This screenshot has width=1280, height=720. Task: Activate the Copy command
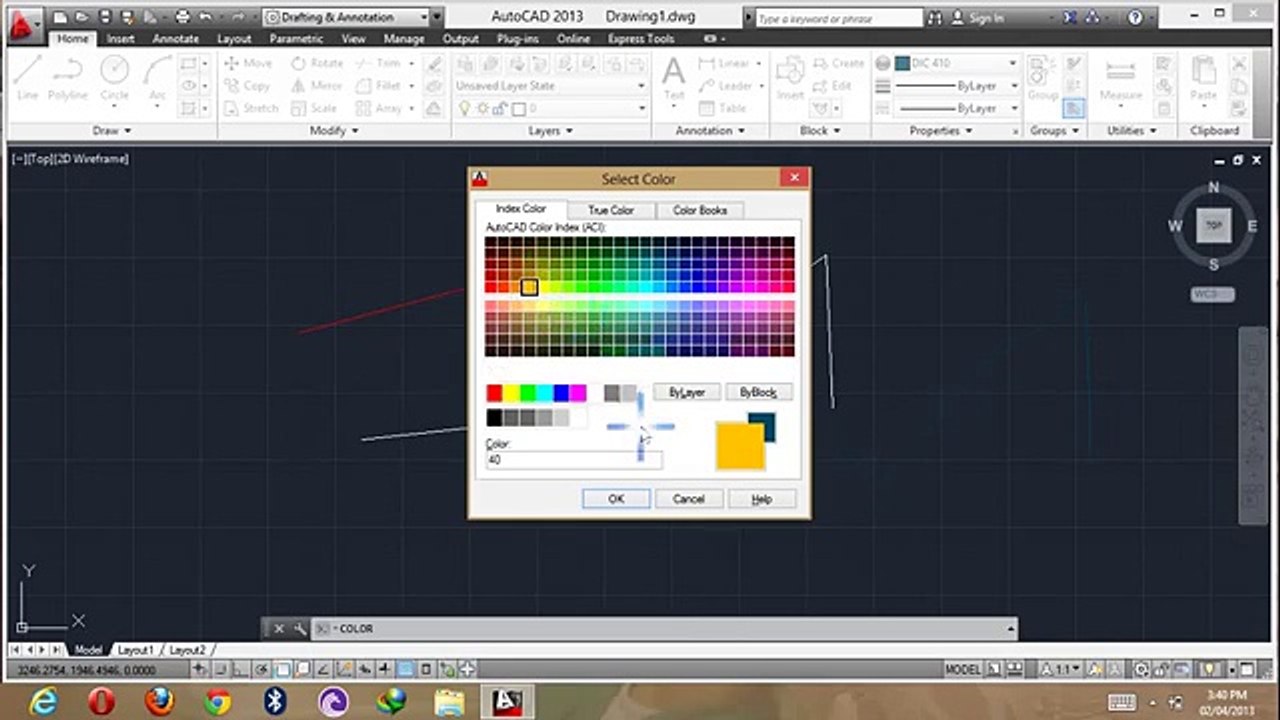pos(247,86)
